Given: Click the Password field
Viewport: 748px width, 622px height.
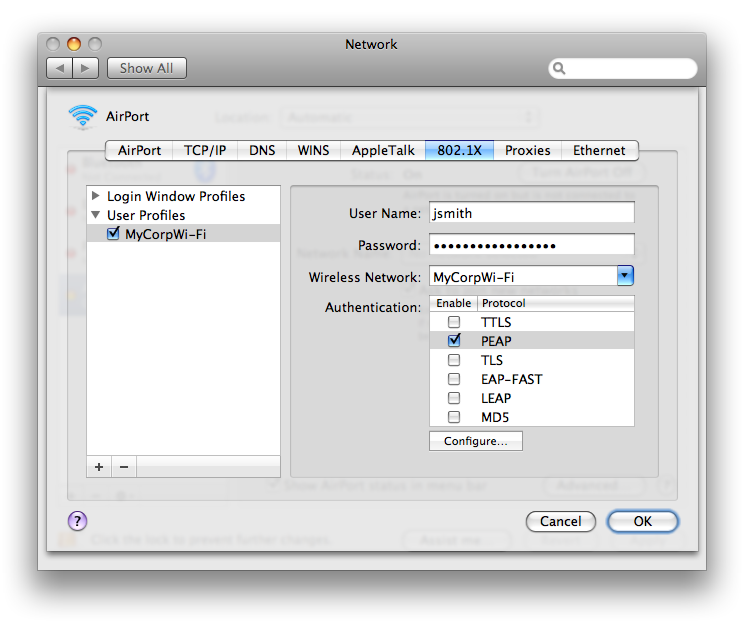Looking at the screenshot, I should pos(532,245).
